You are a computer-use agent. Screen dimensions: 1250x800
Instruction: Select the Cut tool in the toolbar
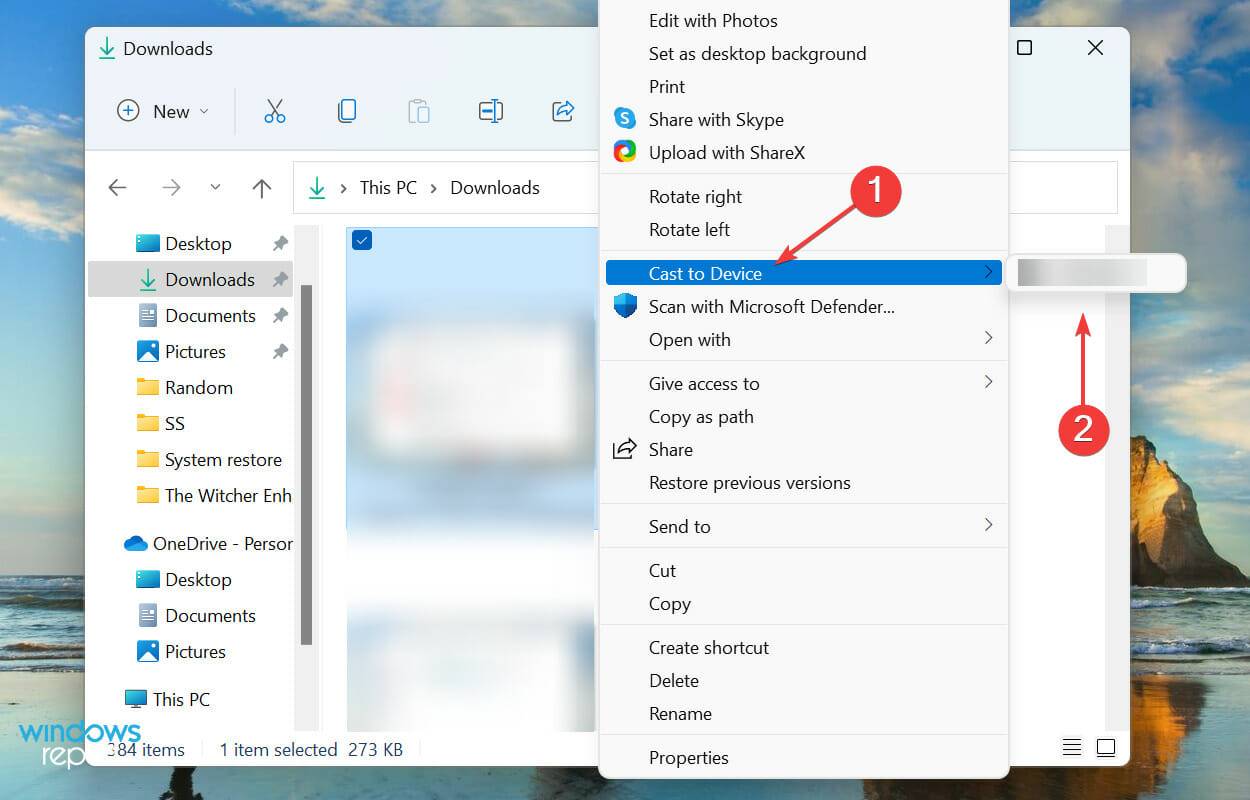[x=275, y=111]
